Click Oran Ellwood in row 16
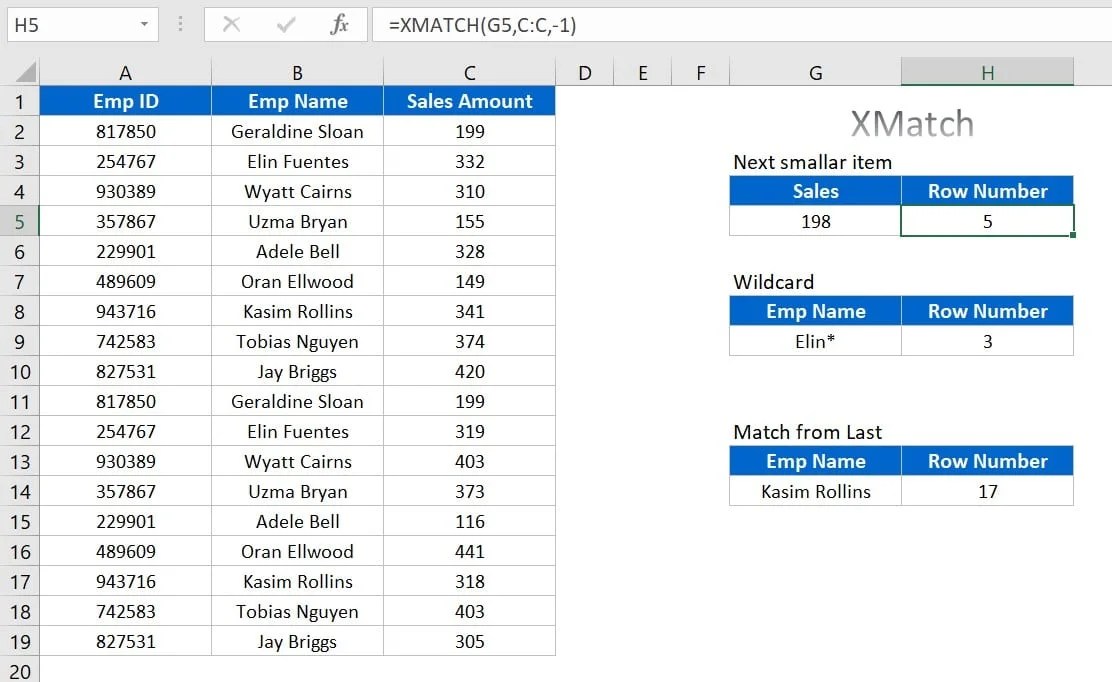The height and width of the screenshot is (682, 1112). coord(297,552)
